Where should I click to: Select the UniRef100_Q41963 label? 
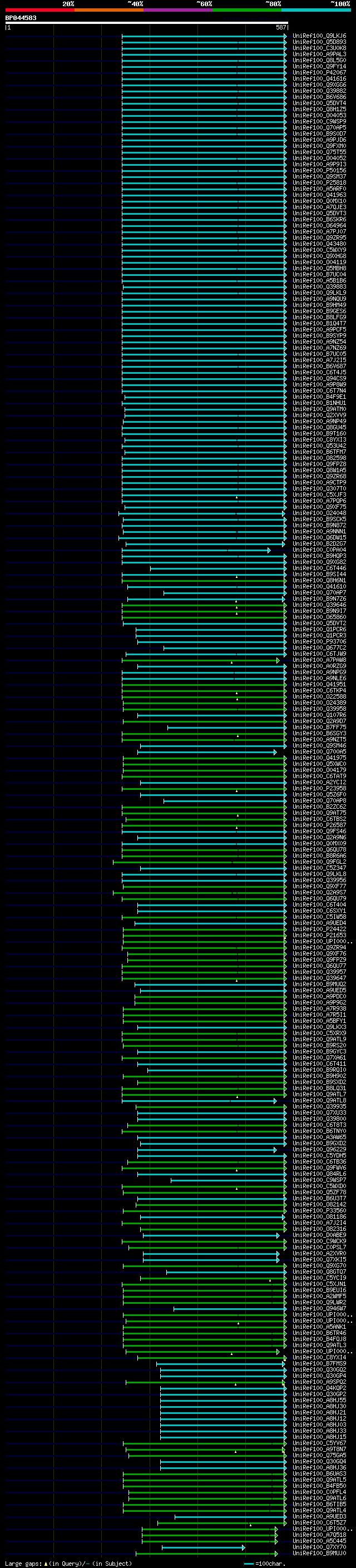[x=319, y=195]
